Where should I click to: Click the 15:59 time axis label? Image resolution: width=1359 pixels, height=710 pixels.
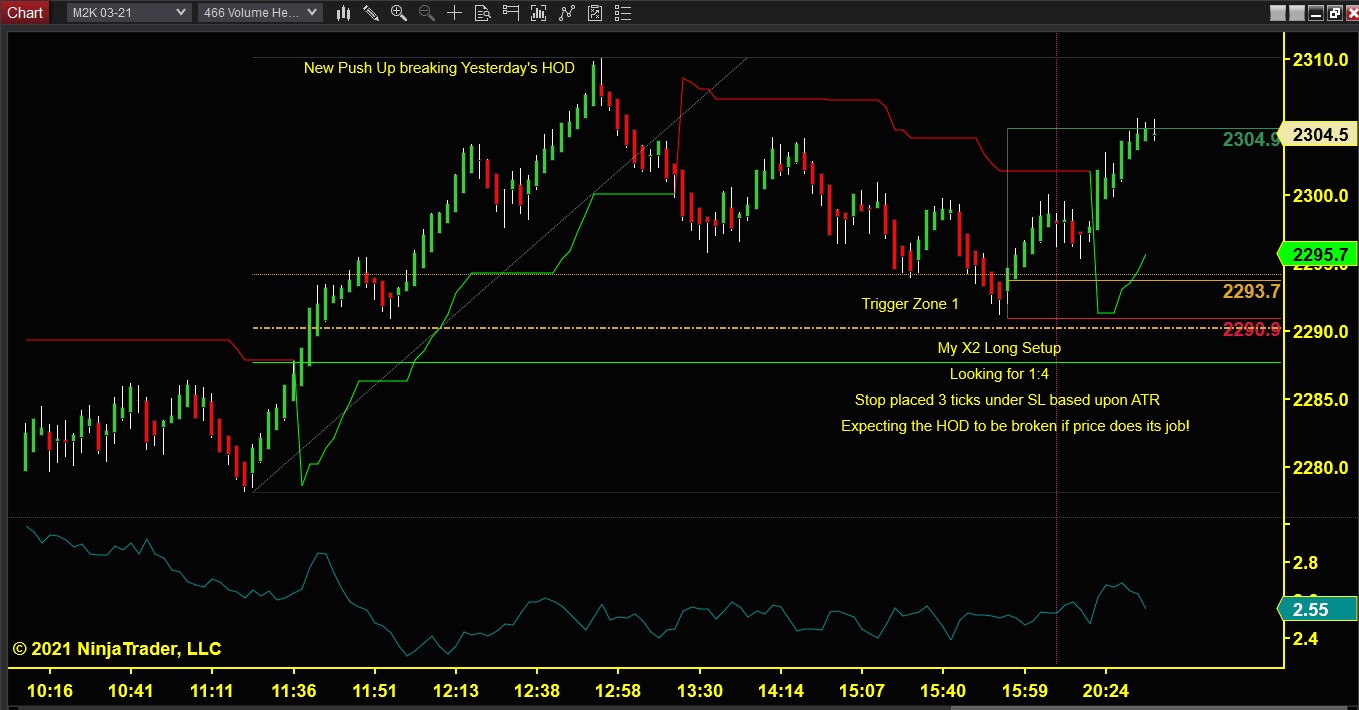click(1024, 691)
